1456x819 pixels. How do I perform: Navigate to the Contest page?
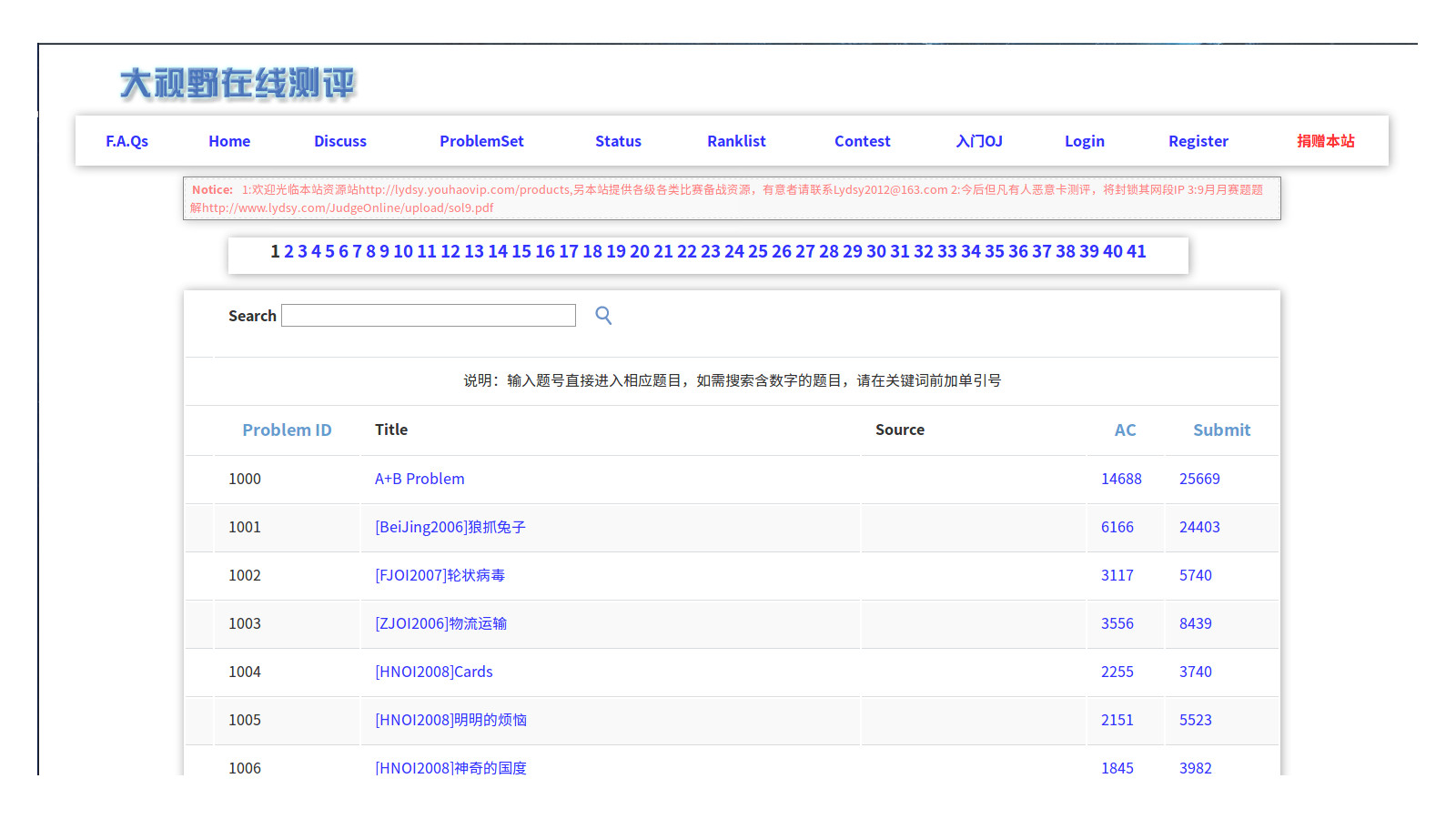click(862, 141)
